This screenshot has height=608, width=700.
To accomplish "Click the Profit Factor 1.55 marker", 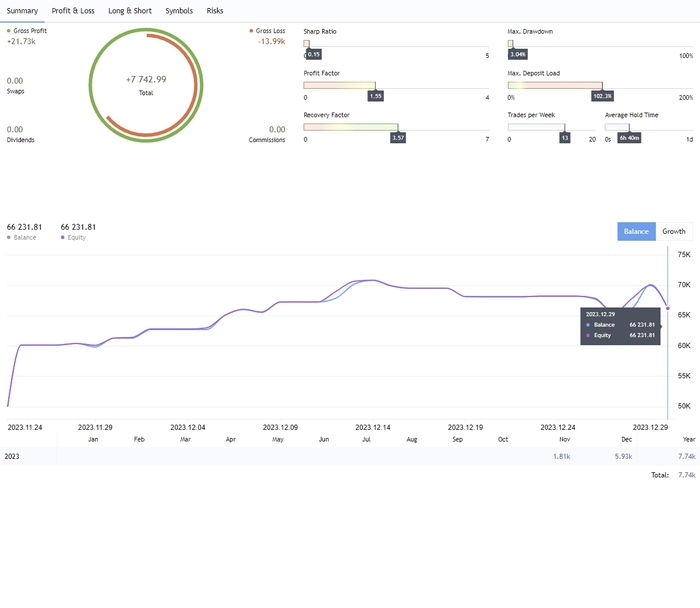I will [375, 96].
